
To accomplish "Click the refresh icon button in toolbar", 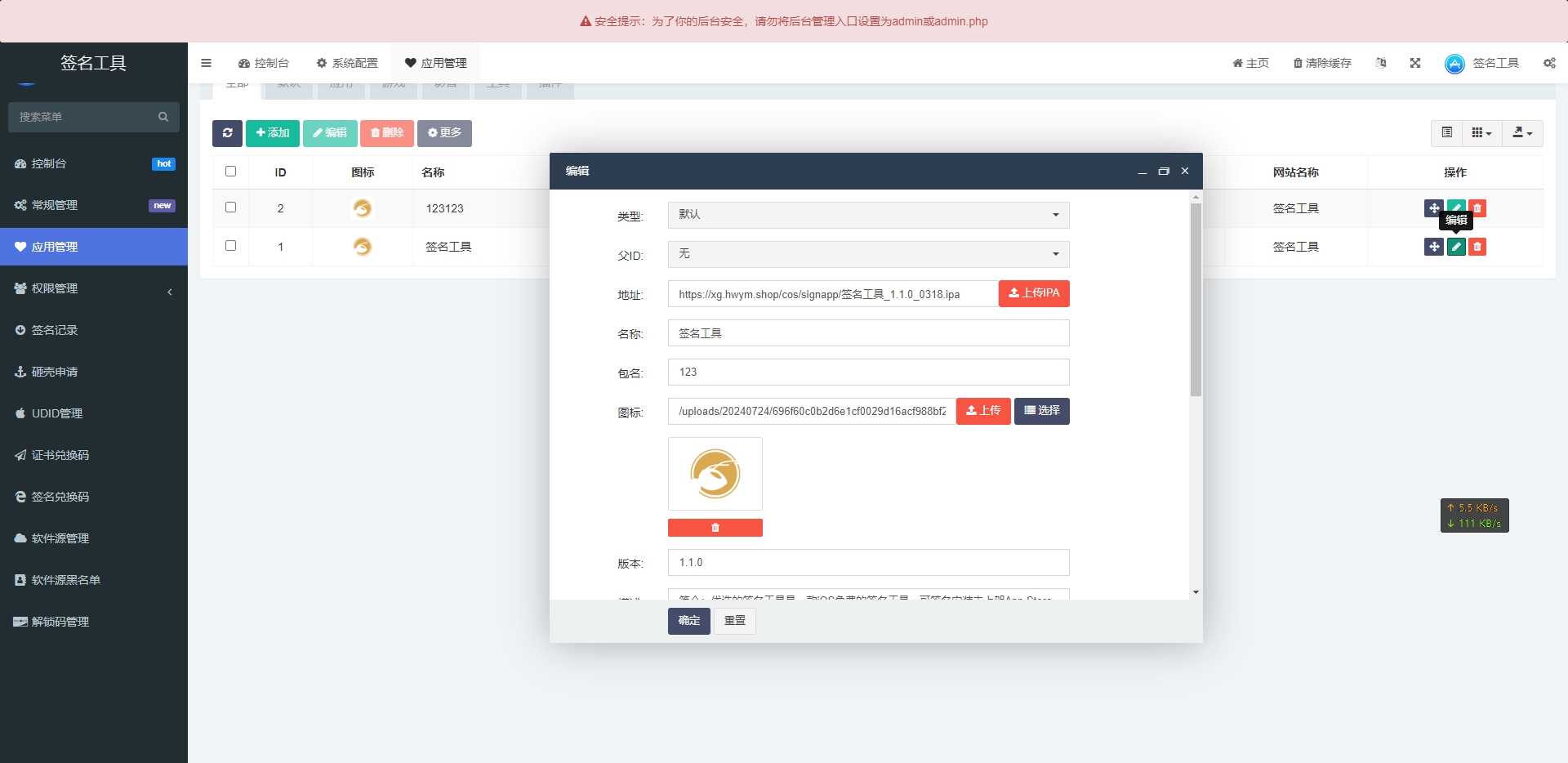I will pos(227,133).
